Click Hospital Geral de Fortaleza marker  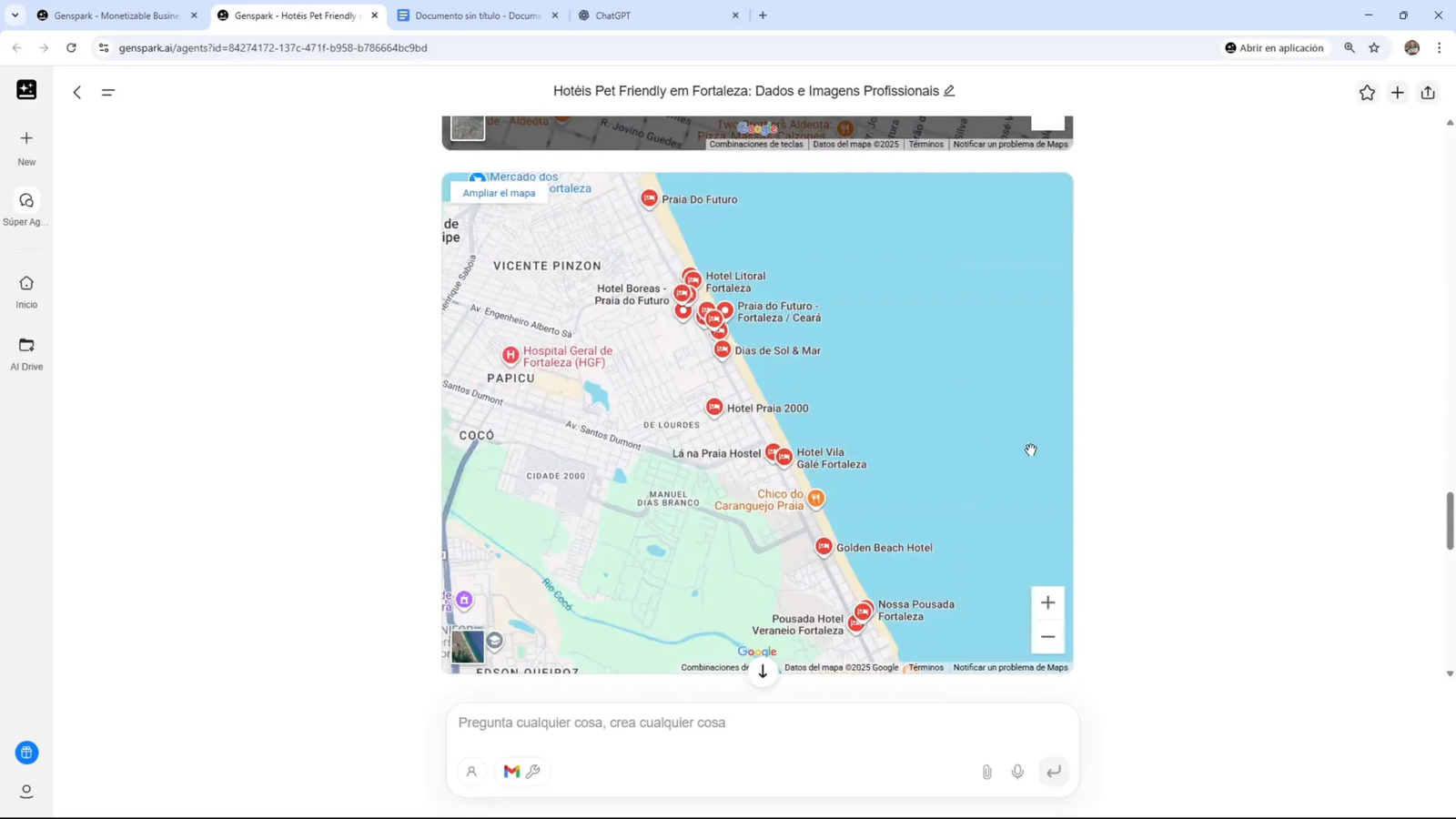coord(511,355)
